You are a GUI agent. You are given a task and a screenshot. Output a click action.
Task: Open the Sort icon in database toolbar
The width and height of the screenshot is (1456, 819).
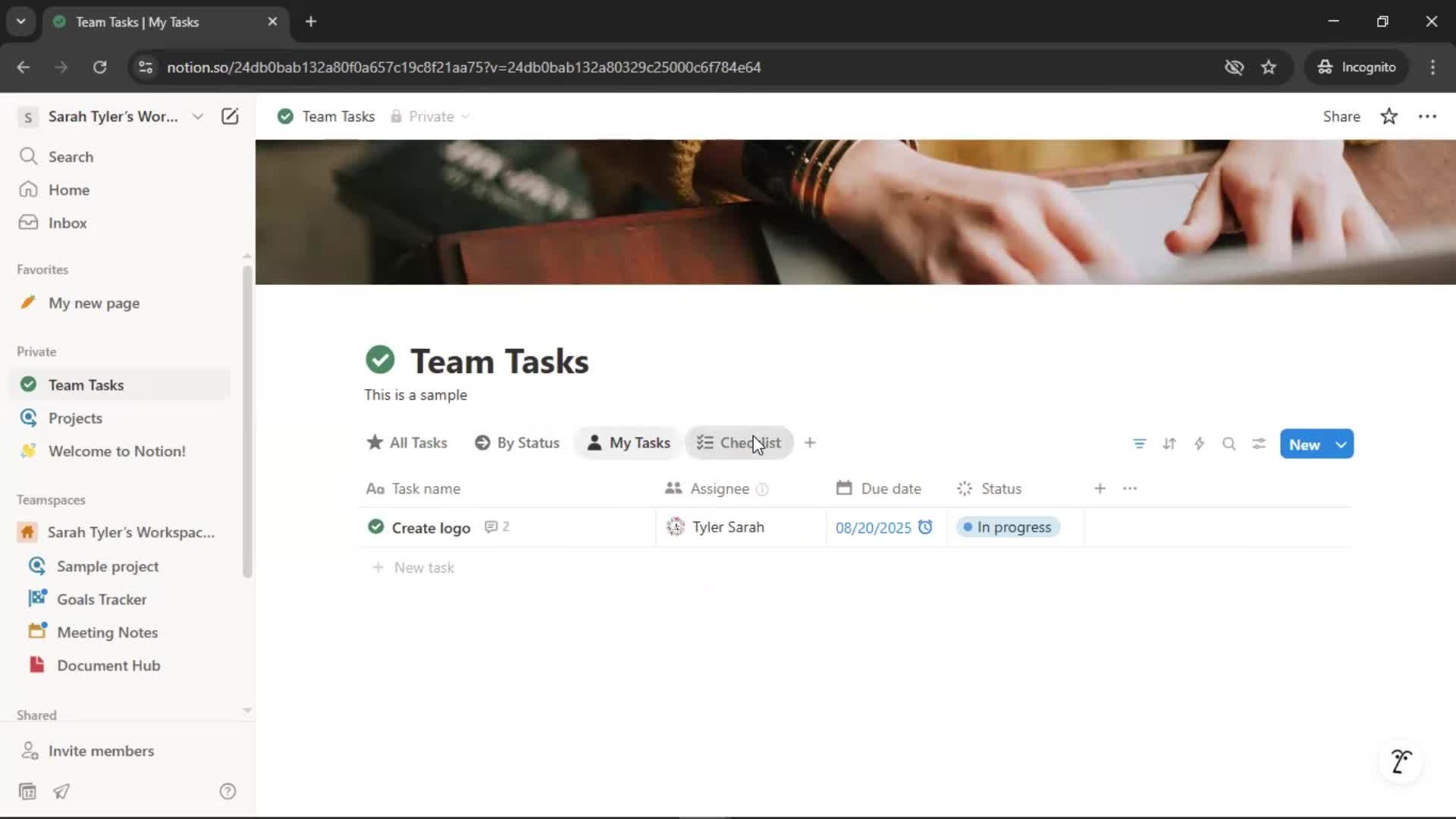pyautogui.click(x=1169, y=444)
